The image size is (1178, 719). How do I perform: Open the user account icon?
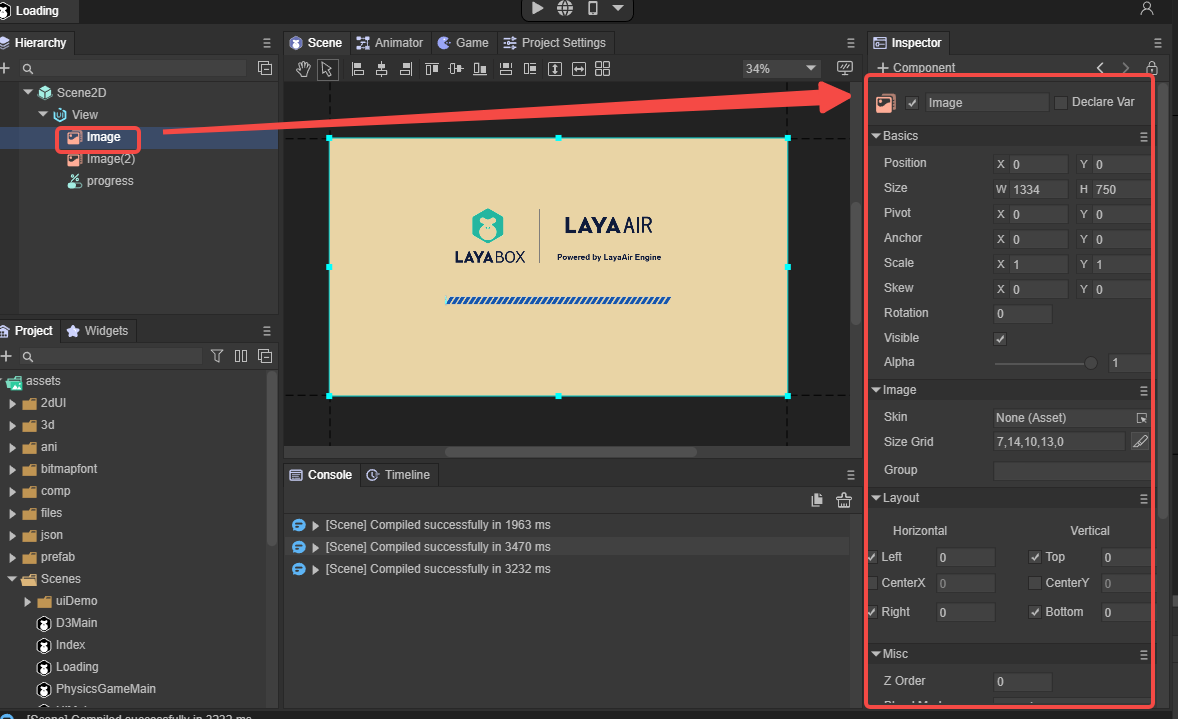[1146, 8]
